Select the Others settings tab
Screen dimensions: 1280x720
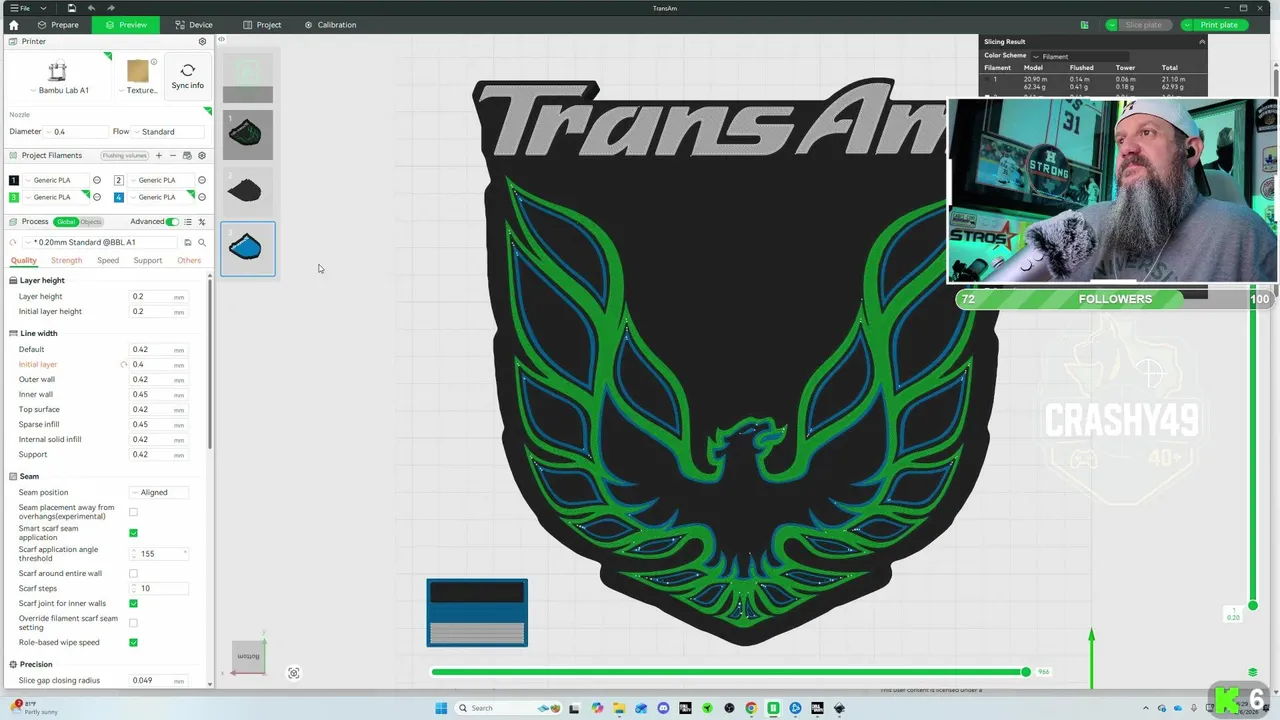[x=189, y=261]
